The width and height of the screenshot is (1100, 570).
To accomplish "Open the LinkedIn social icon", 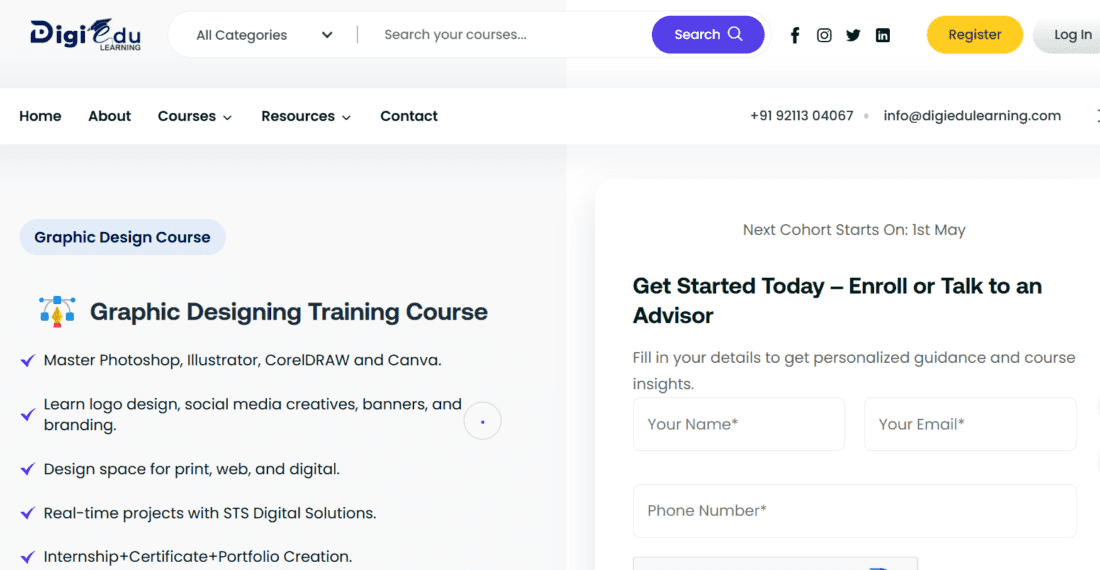I will [x=882, y=35].
